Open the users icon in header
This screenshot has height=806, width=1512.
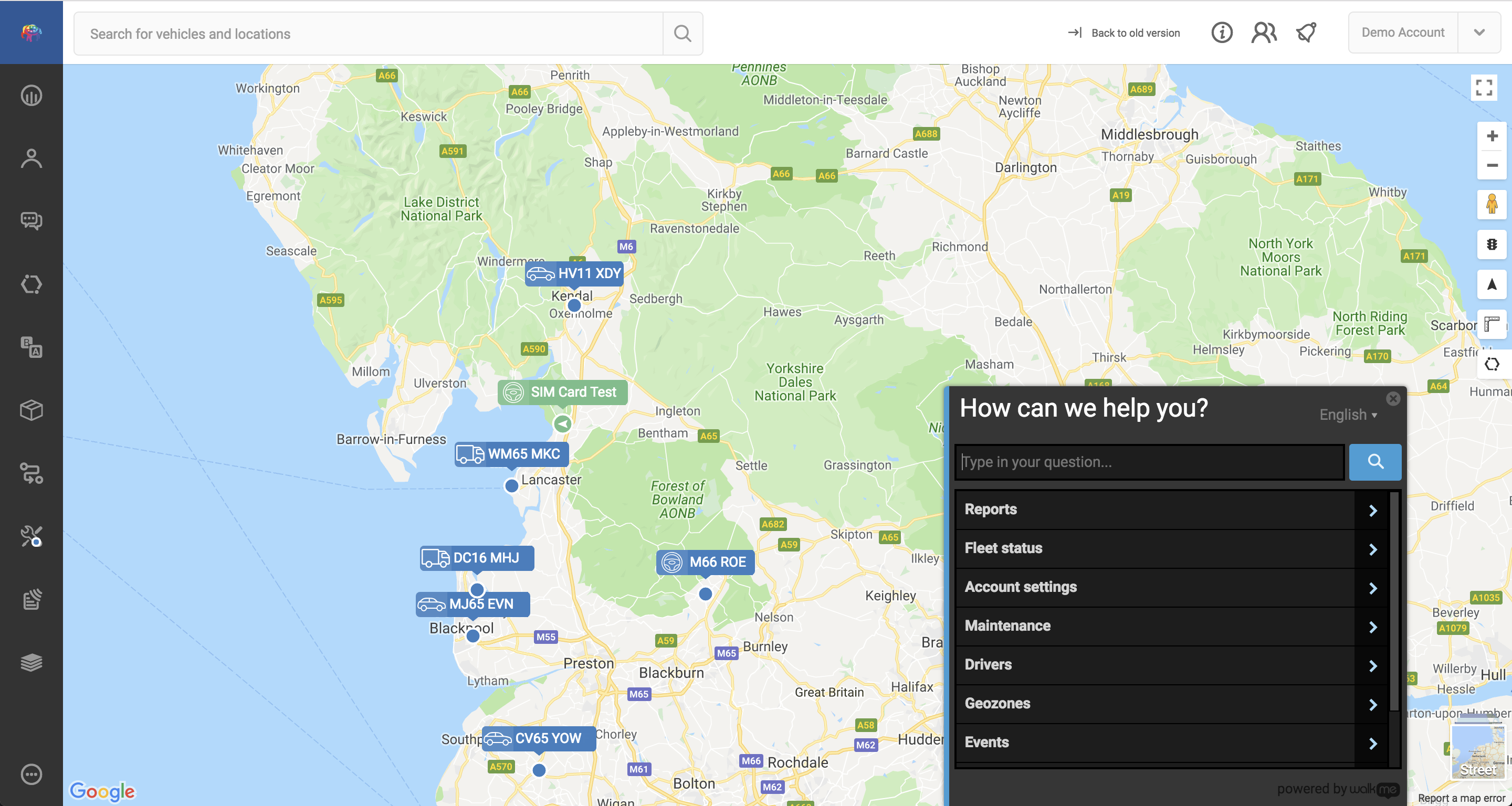point(1264,32)
